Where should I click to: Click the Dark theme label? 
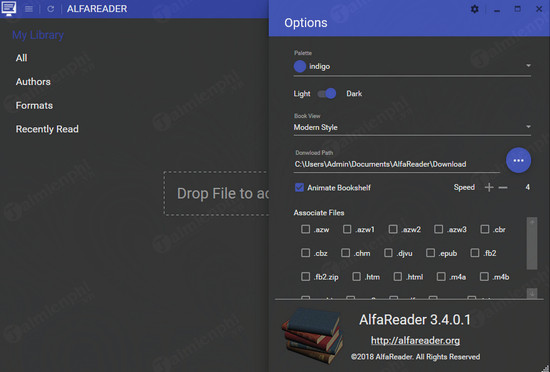(354, 94)
